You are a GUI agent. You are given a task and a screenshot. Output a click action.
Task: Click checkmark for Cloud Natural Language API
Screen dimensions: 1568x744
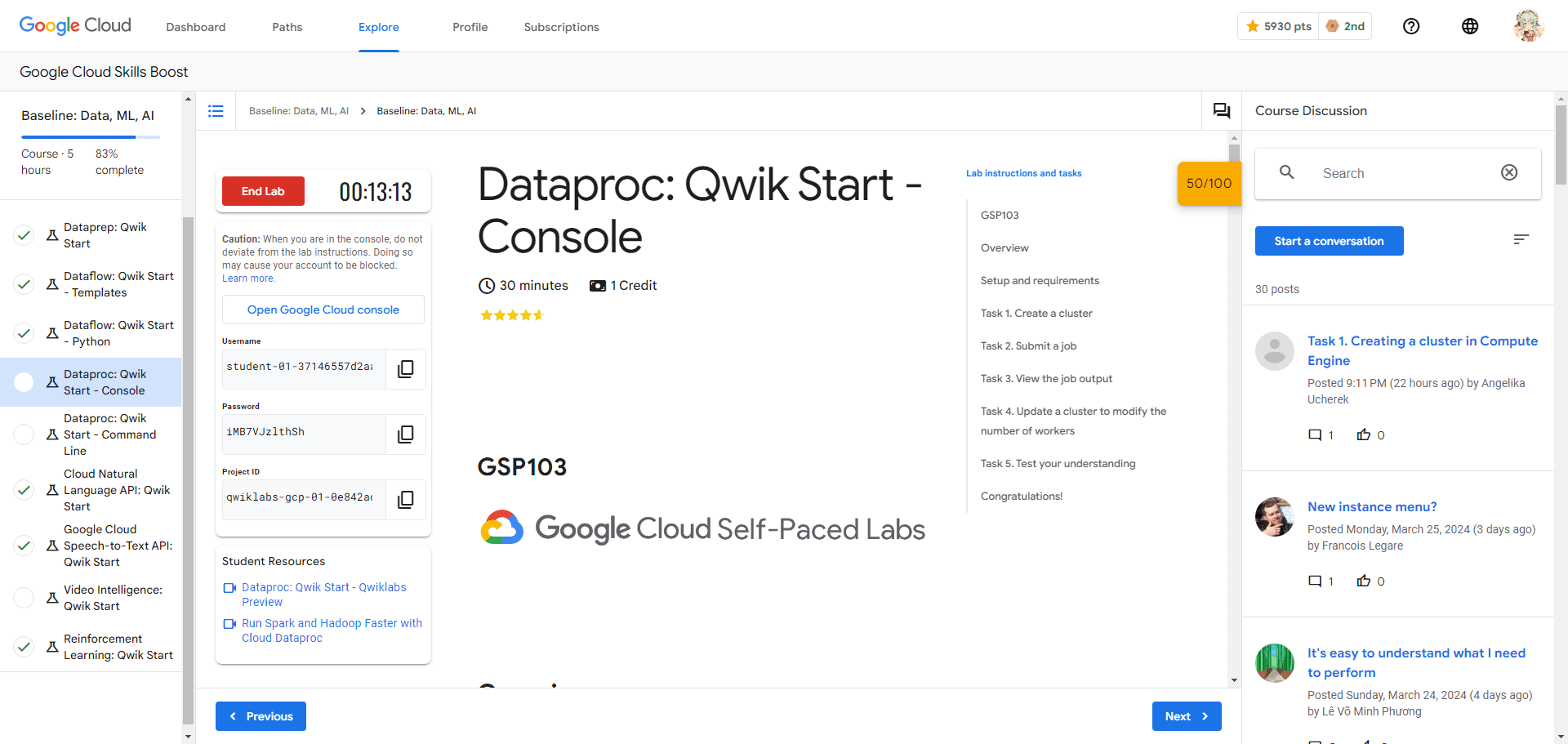point(24,490)
